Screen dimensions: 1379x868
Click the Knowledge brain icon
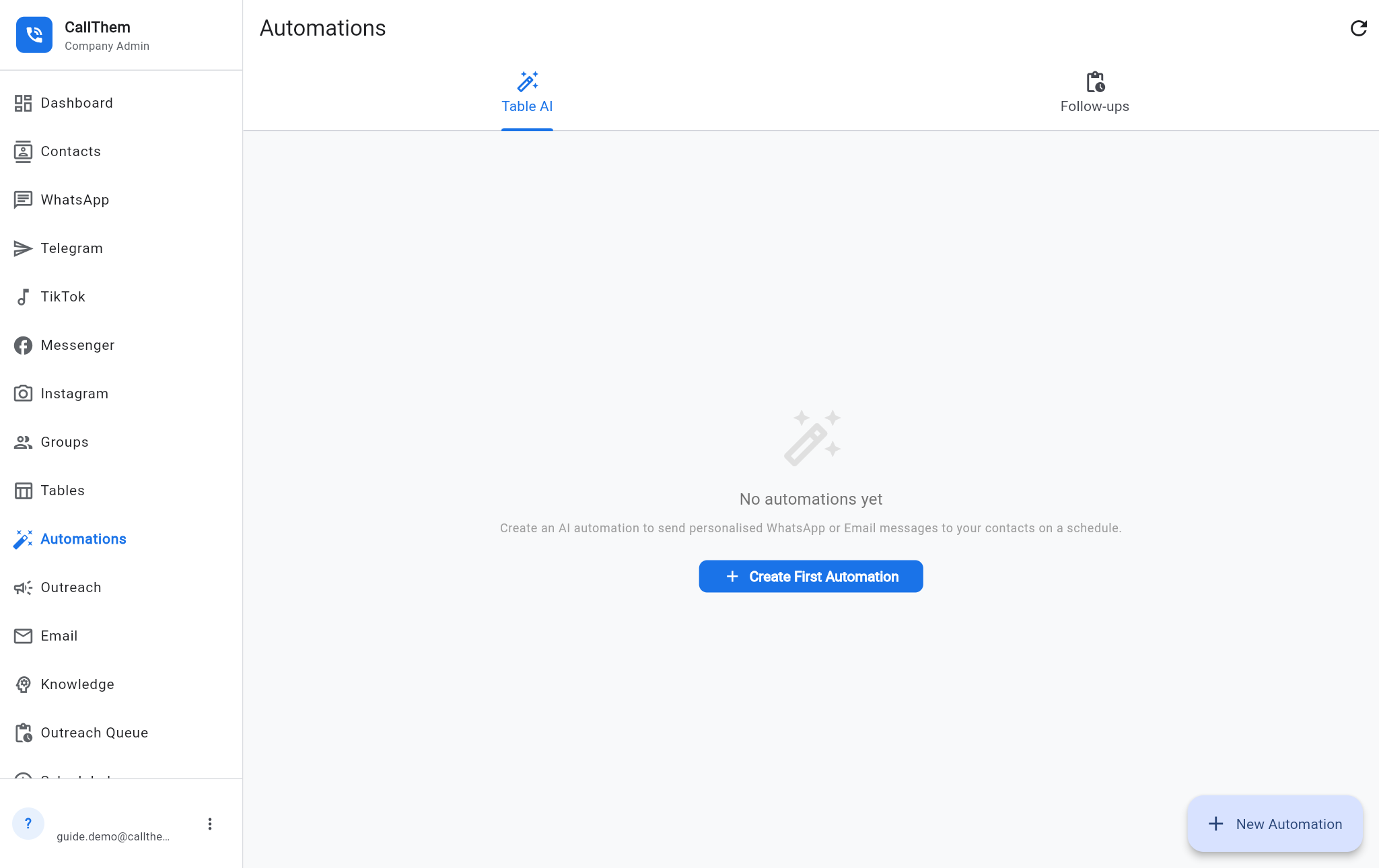click(x=23, y=684)
